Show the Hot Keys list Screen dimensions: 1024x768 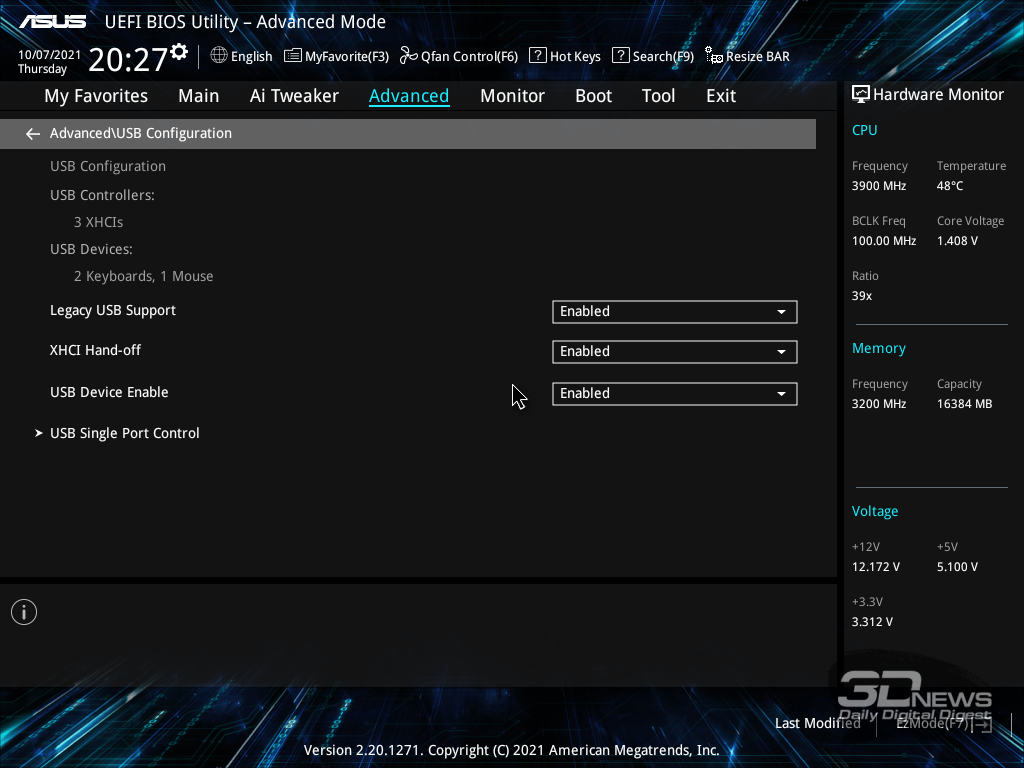point(565,56)
